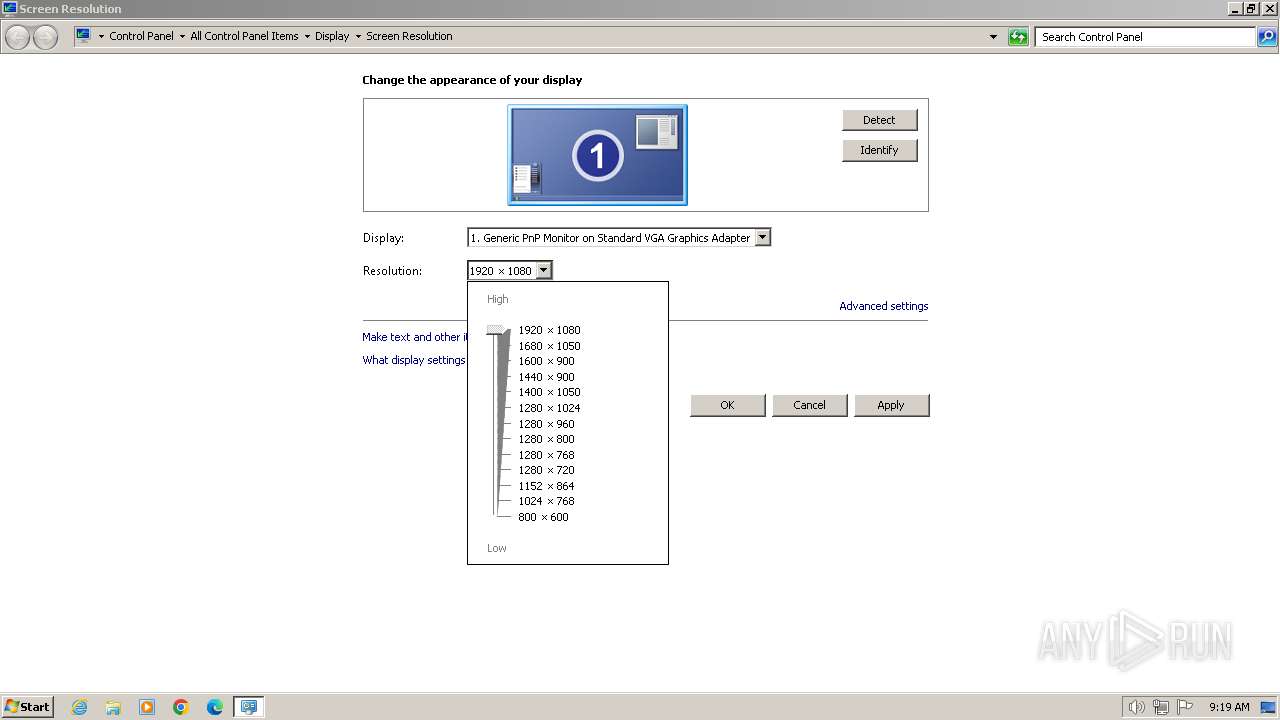Image resolution: width=1280 pixels, height=720 pixels.
Task: Choose 1680 × 1050 resolution
Action: click(x=549, y=346)
